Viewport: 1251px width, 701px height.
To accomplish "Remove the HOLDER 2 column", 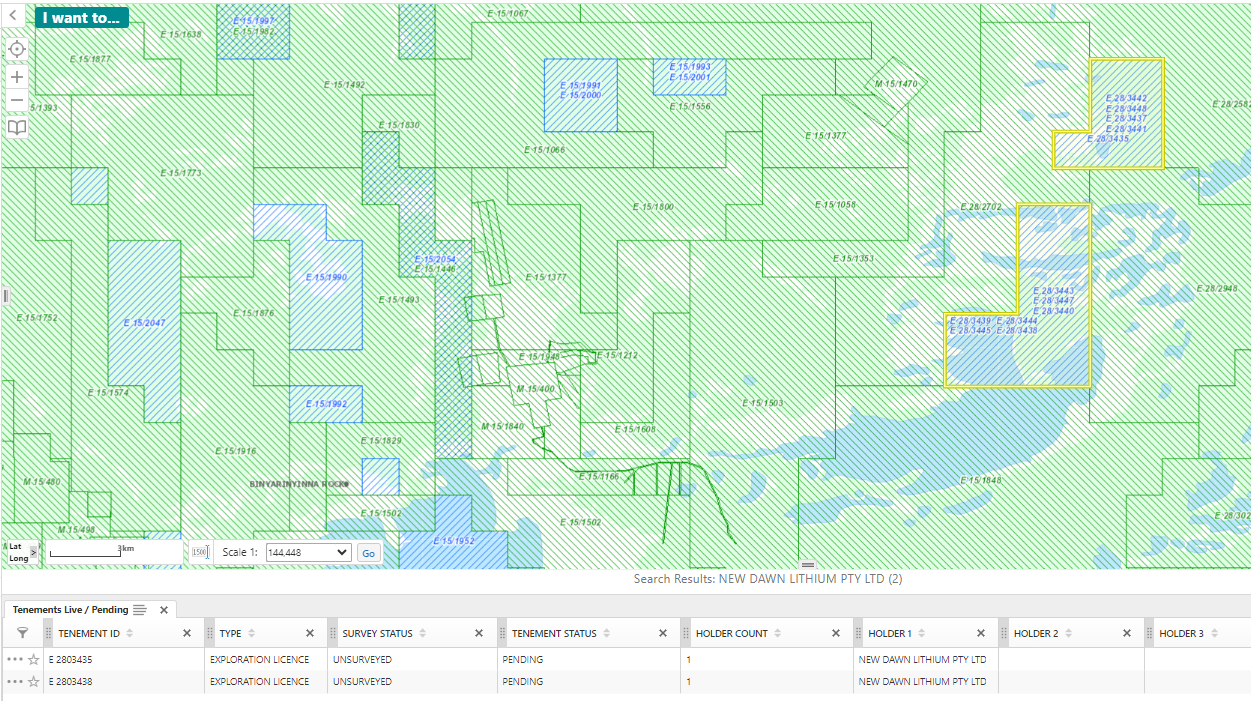I will pyautogui.click(x=1126, y=633).
